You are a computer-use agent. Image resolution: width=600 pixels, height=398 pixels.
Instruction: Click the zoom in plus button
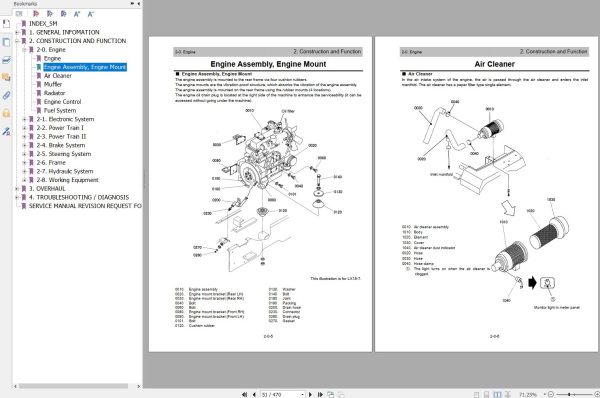597,394
